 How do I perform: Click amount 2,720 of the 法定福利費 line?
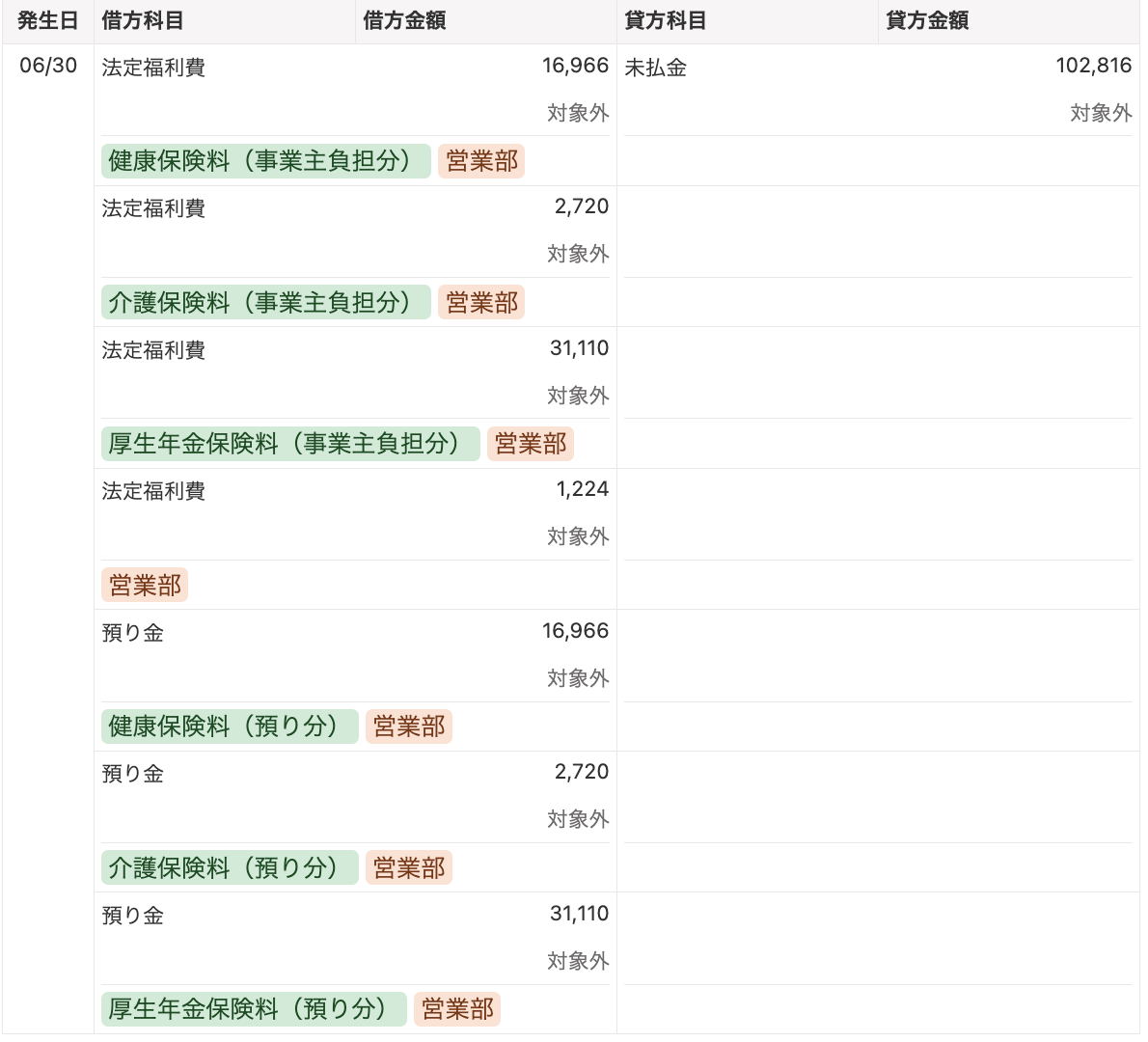(582, 206)
